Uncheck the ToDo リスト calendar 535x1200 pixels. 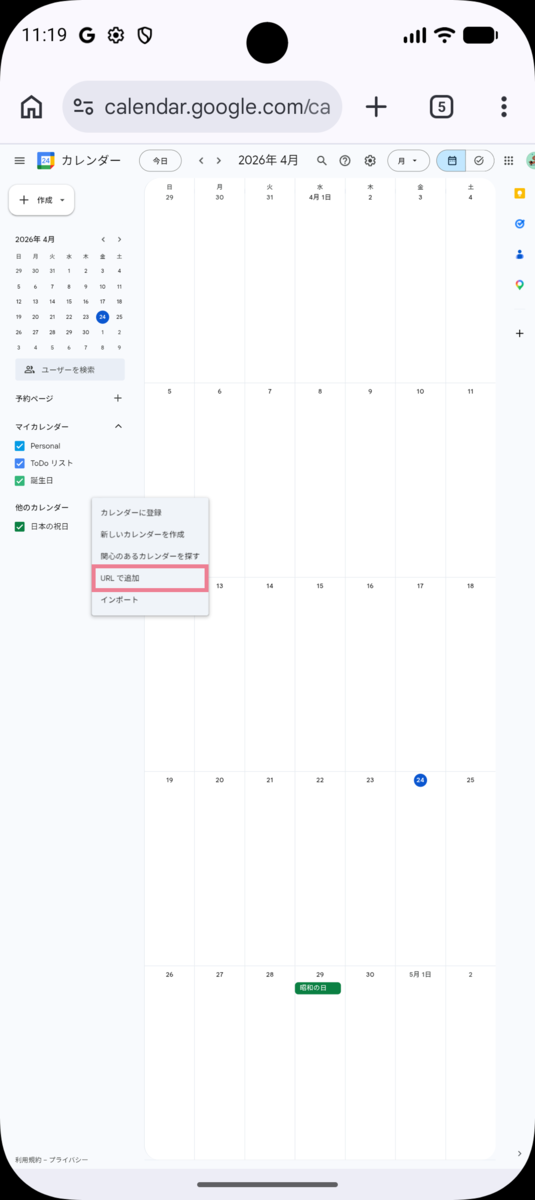20,463
